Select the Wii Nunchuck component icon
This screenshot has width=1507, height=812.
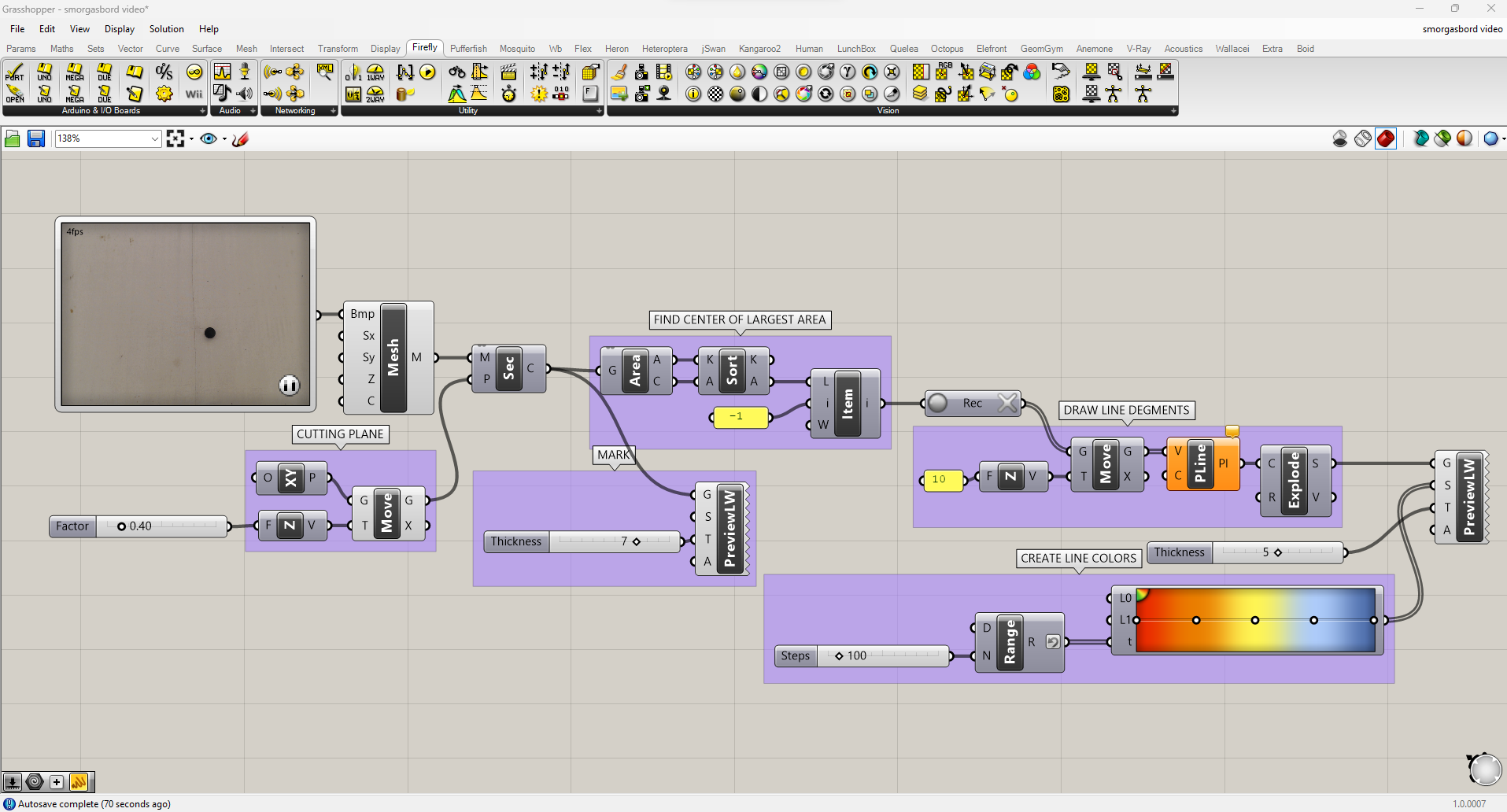coord(194,94)
